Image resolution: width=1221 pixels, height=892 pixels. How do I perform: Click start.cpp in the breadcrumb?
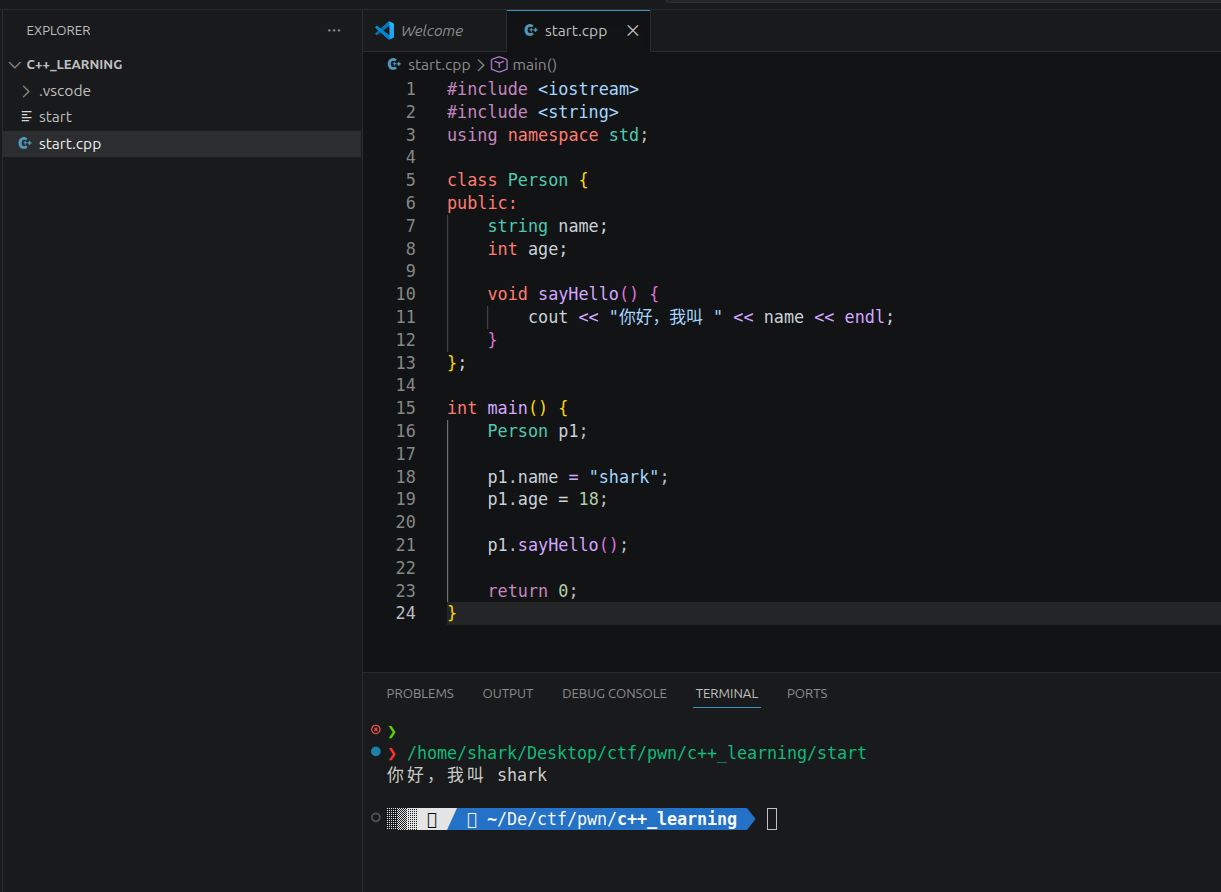[x=439, y=65]
